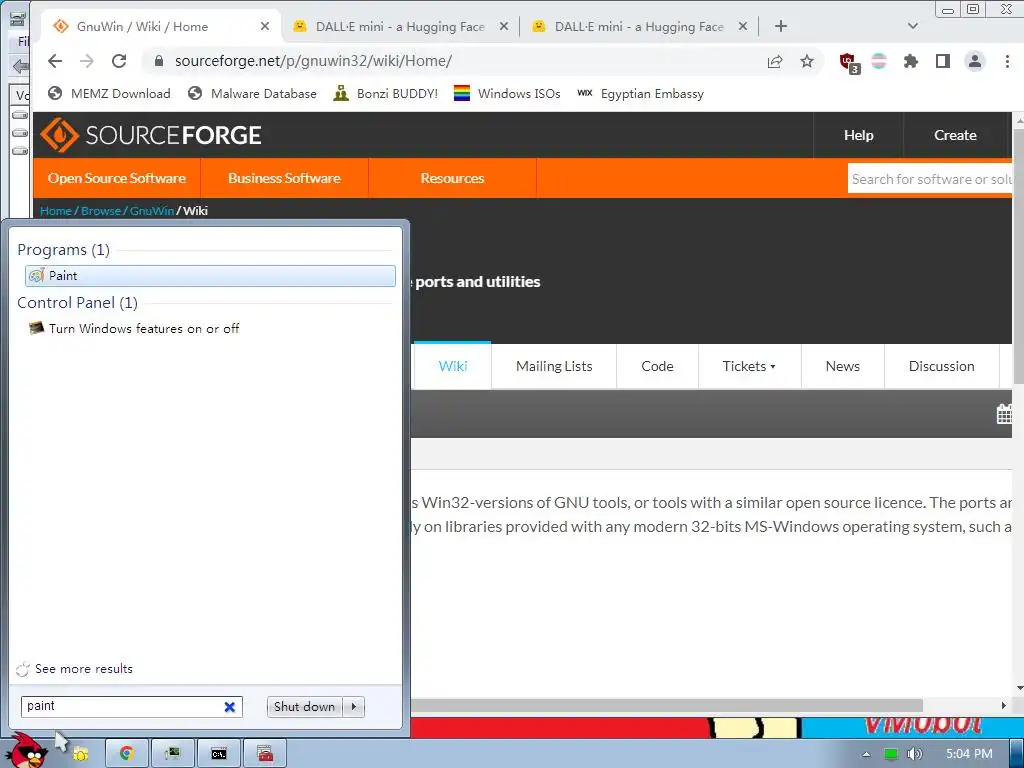The height and width of the screenshot is (768, 1024).
Task: Bookmark this page with the star
Action: tap(807, 61)
